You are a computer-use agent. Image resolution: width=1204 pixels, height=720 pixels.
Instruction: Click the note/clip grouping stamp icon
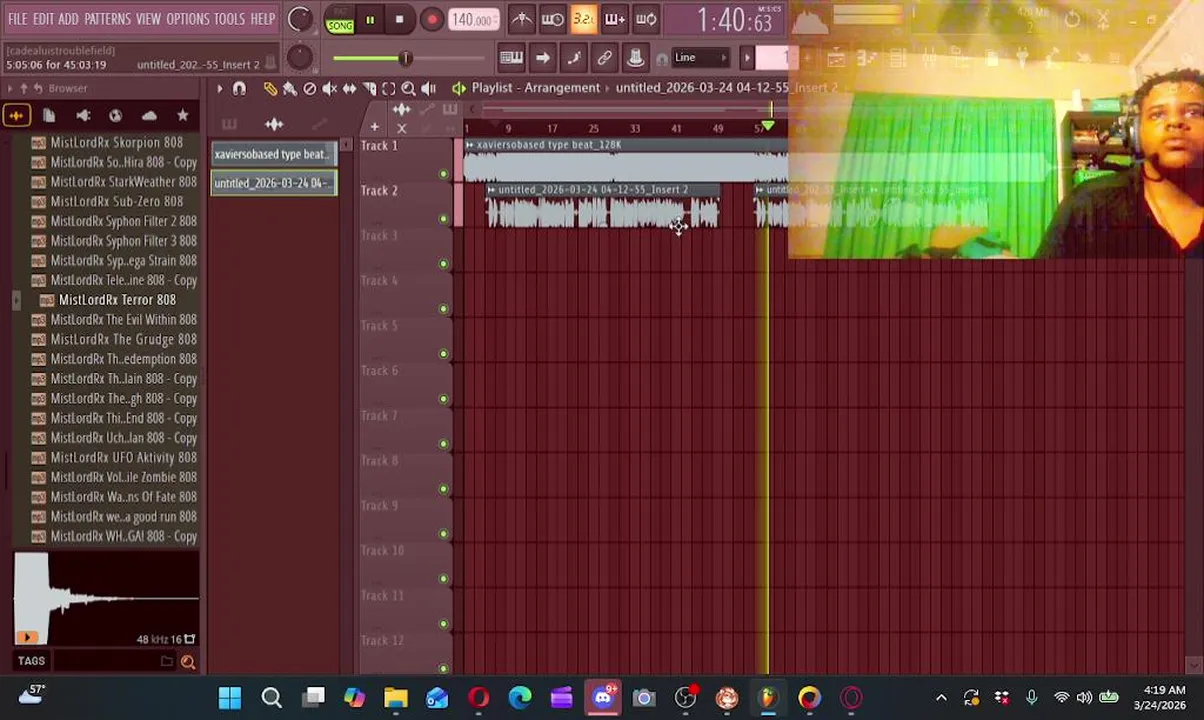tap(635, 58)
